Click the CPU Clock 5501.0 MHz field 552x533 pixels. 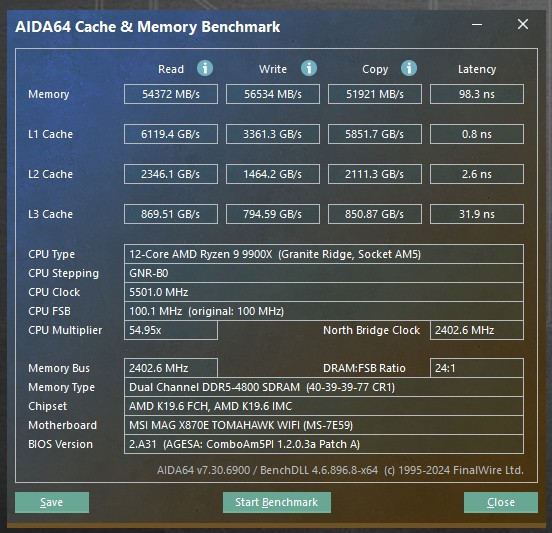pyautogui.click(x=324, y=292)
